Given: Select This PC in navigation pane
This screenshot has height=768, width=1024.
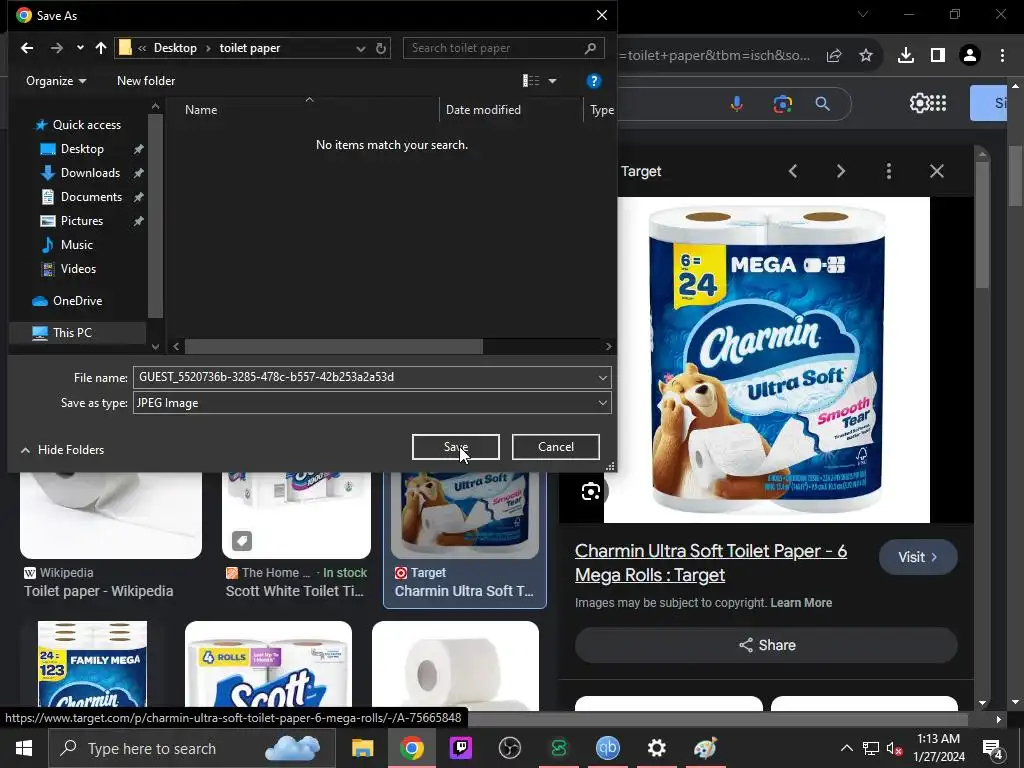Looking at the screenshot, I should pyautogui.click(x=72, y=332).
